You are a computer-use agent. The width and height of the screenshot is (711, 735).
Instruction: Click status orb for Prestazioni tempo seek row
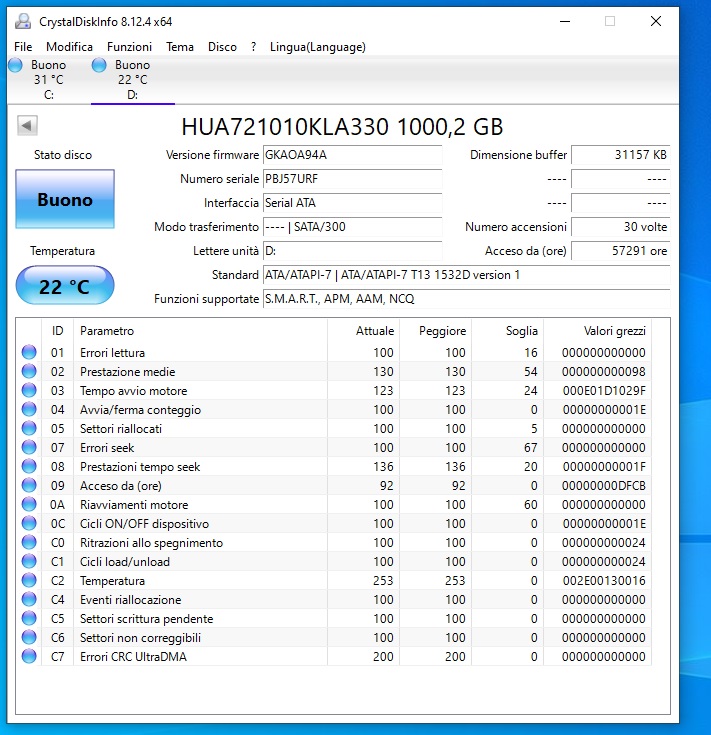(x=29, y=466)
